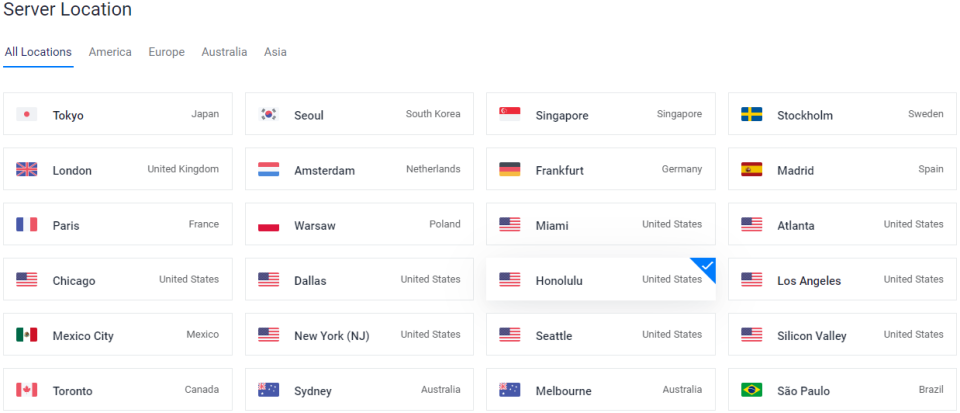
Task: Show the Australia locations tab
Action: 224,52
